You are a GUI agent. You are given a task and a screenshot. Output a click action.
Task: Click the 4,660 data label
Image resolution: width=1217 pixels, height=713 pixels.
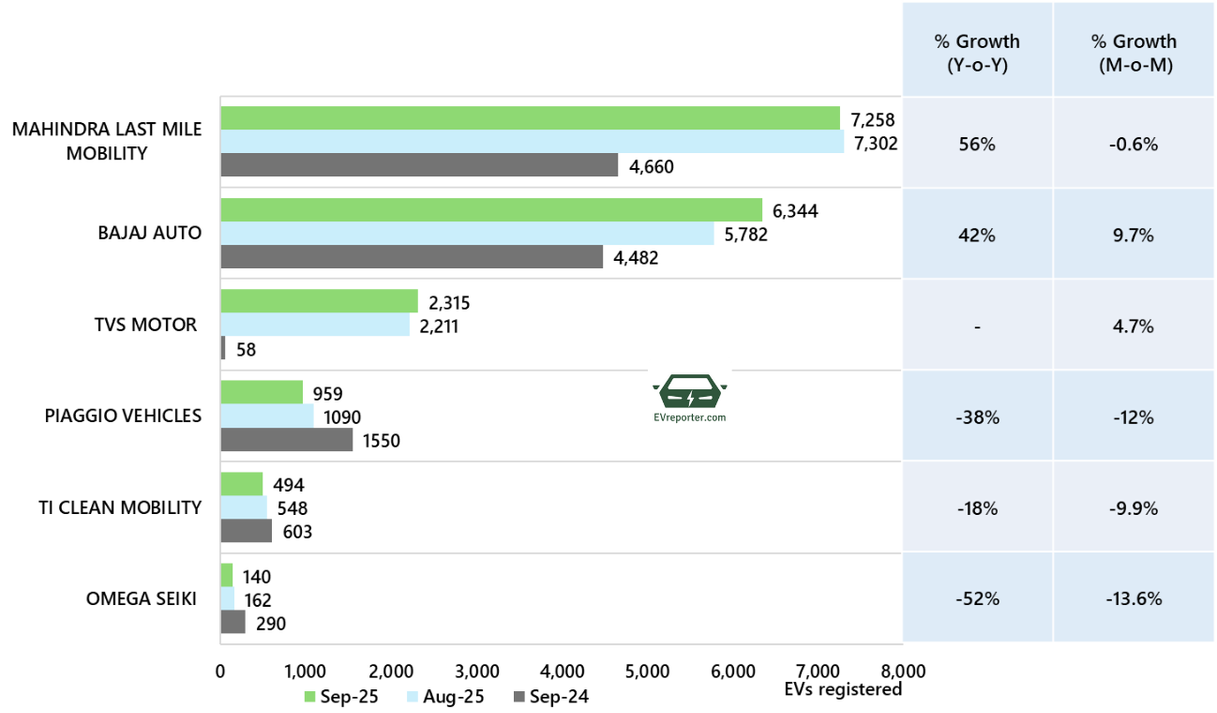point(652,167)
